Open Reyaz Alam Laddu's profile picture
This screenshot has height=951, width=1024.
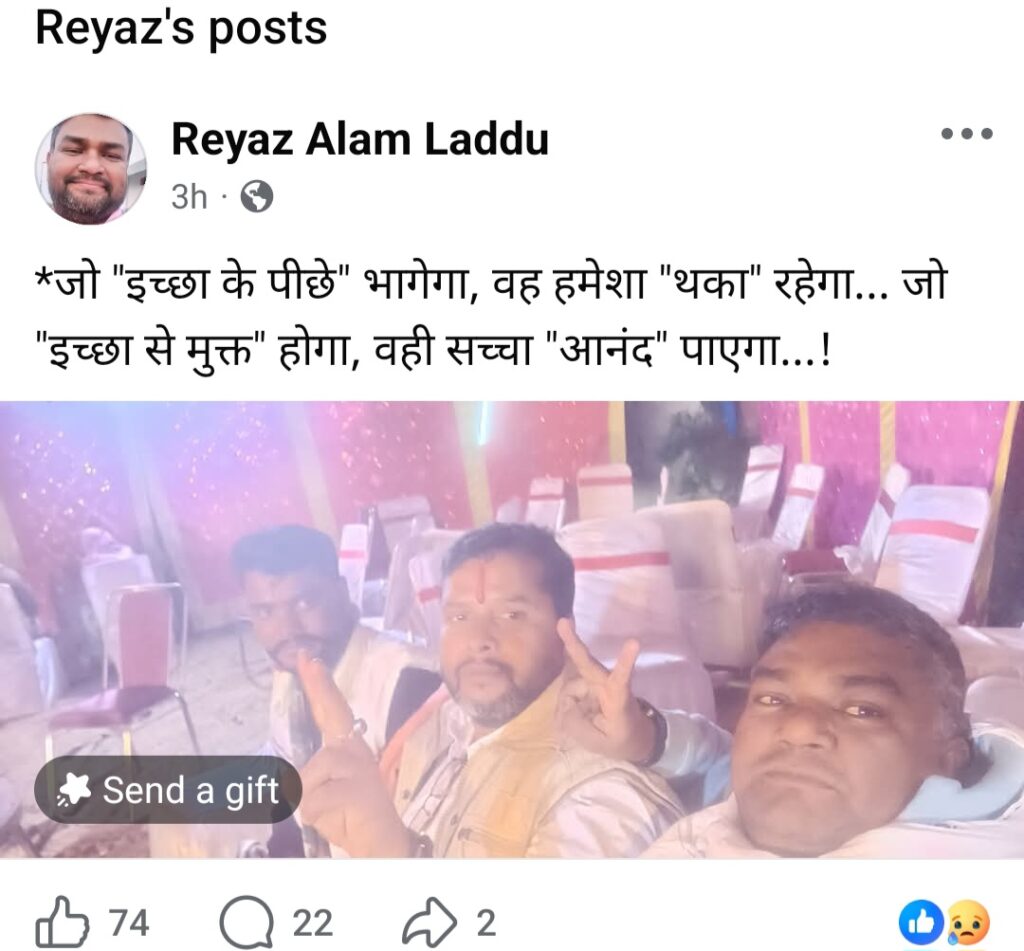[90, 169]
